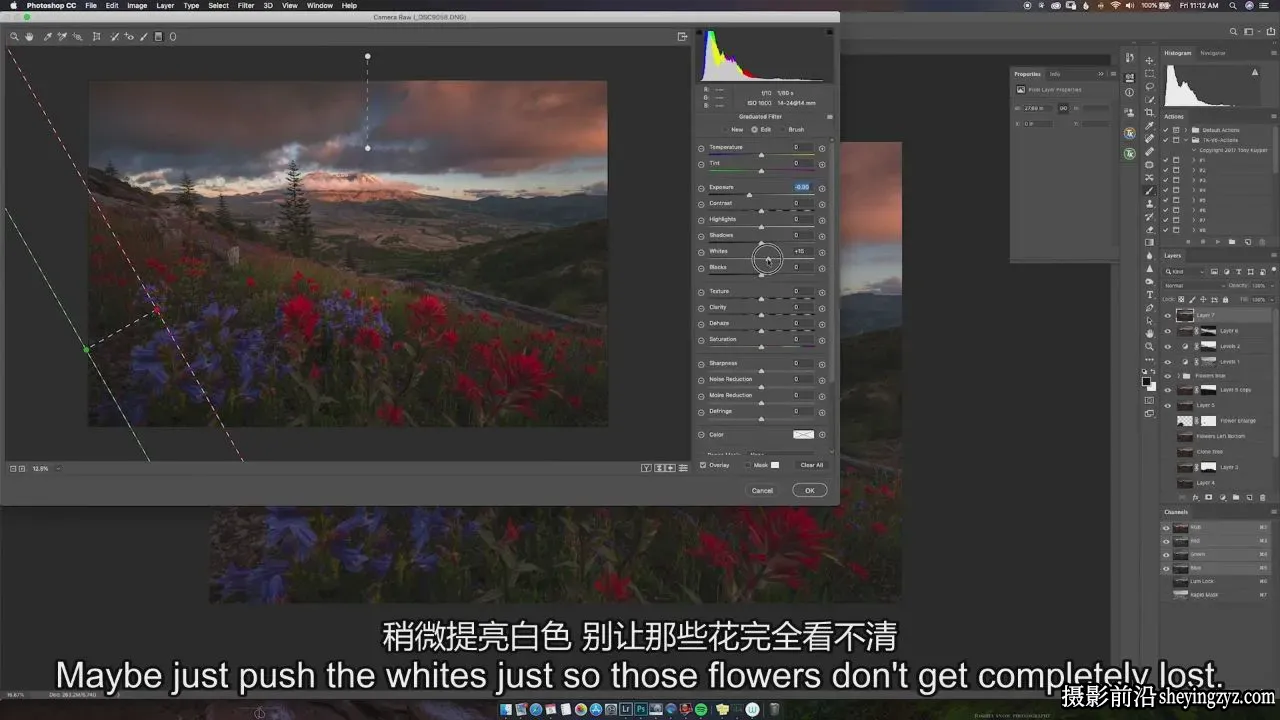The height and width of the screenshot is (720, 1280).
Task: Increase Whites using its plus icon
Action: [822, 252]
